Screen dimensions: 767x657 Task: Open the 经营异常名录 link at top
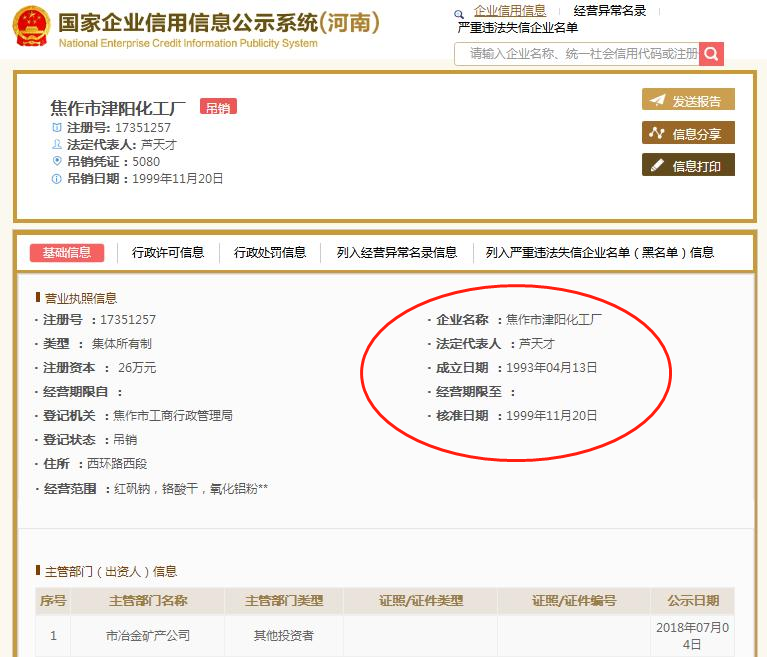click(610, 11)
